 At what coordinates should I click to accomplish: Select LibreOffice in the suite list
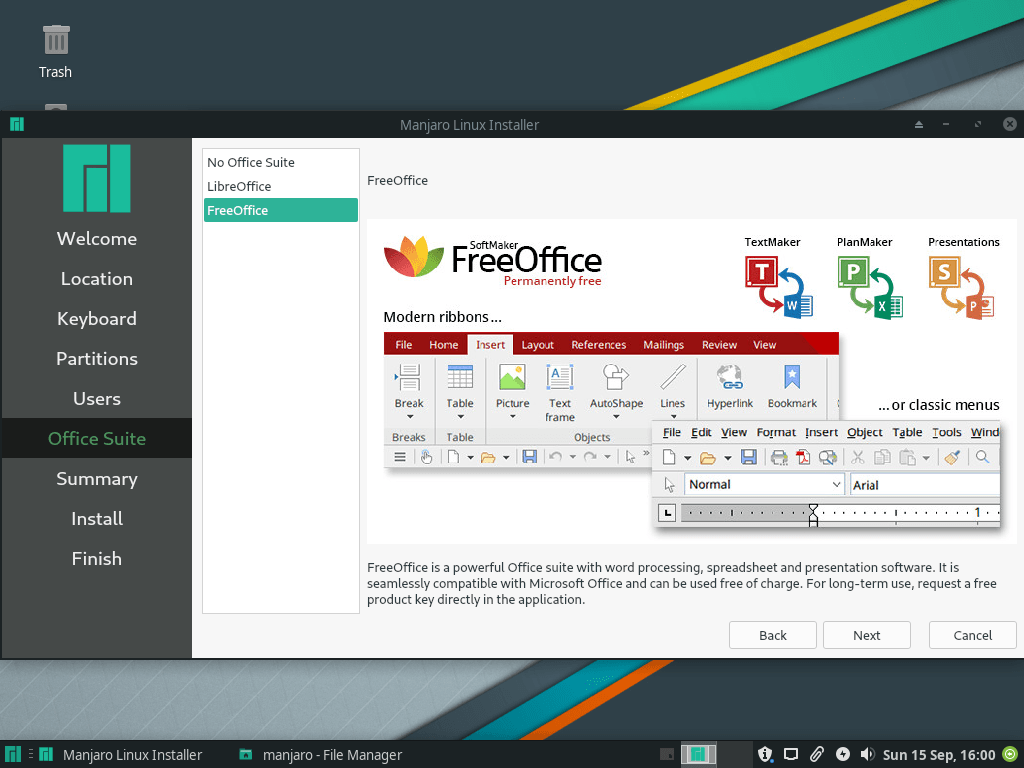point(280,186)
